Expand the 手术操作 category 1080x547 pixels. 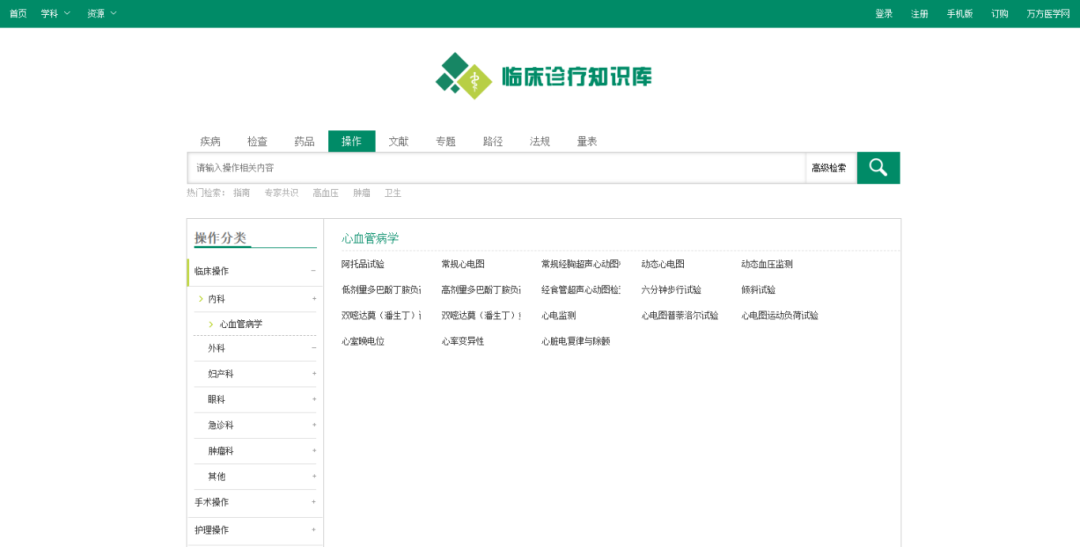pos(314,502)
